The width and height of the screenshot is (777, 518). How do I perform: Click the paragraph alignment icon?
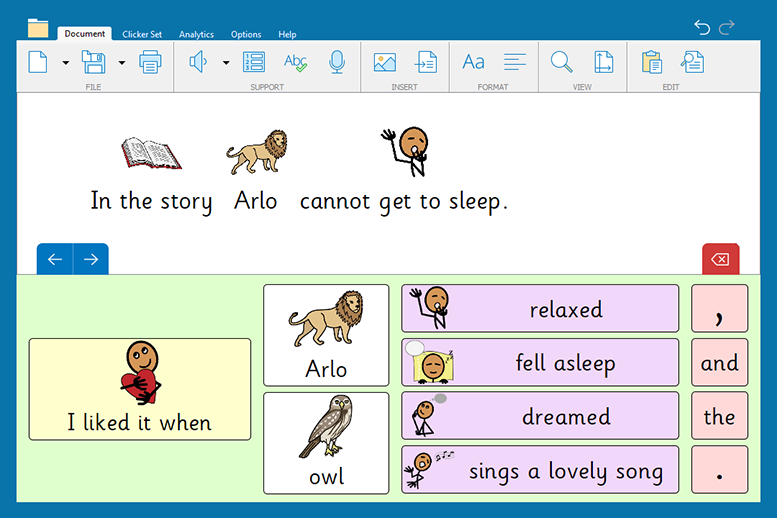515,62
